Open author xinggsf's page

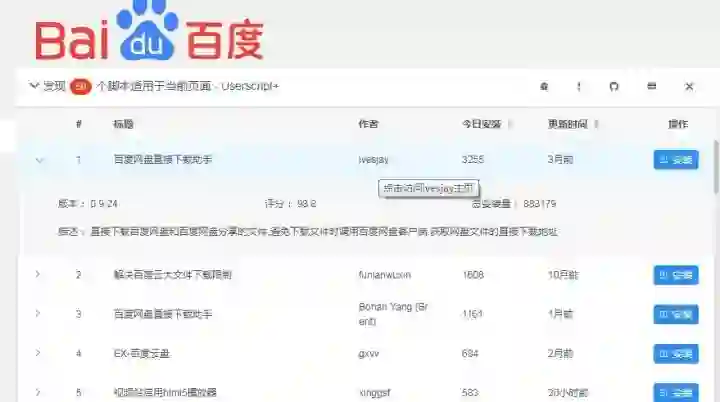[374, 392]
